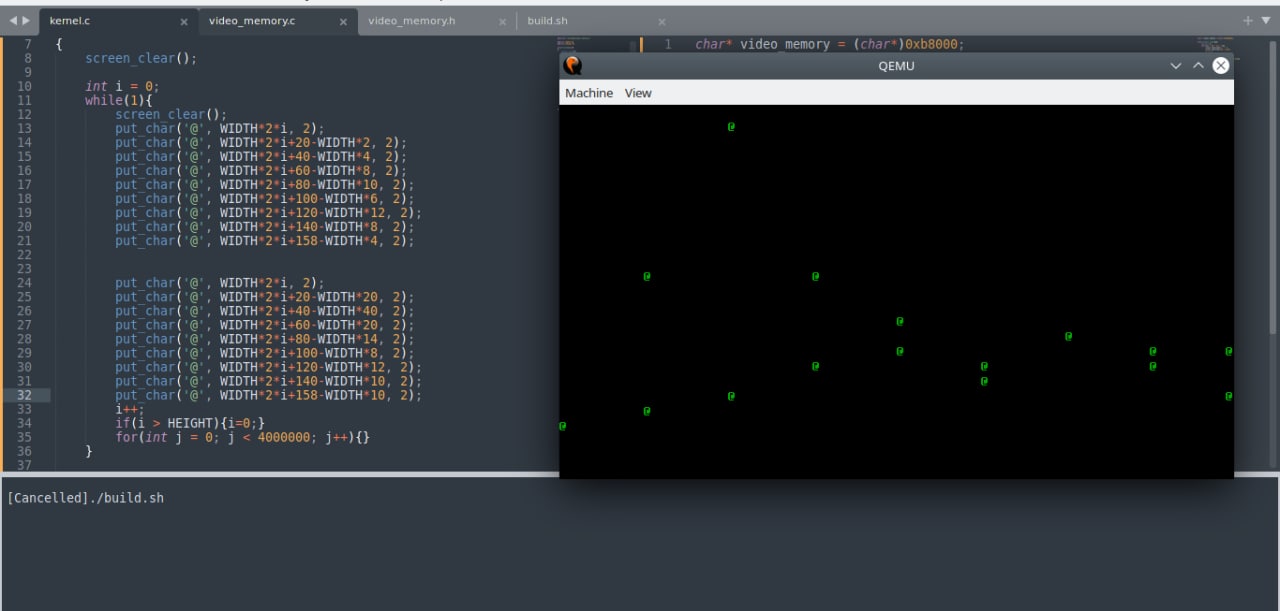Image resolution: width=1280 pixels, height=611 pixels.
Task: Close the video_memory.c tab
Action: point(343,21)
